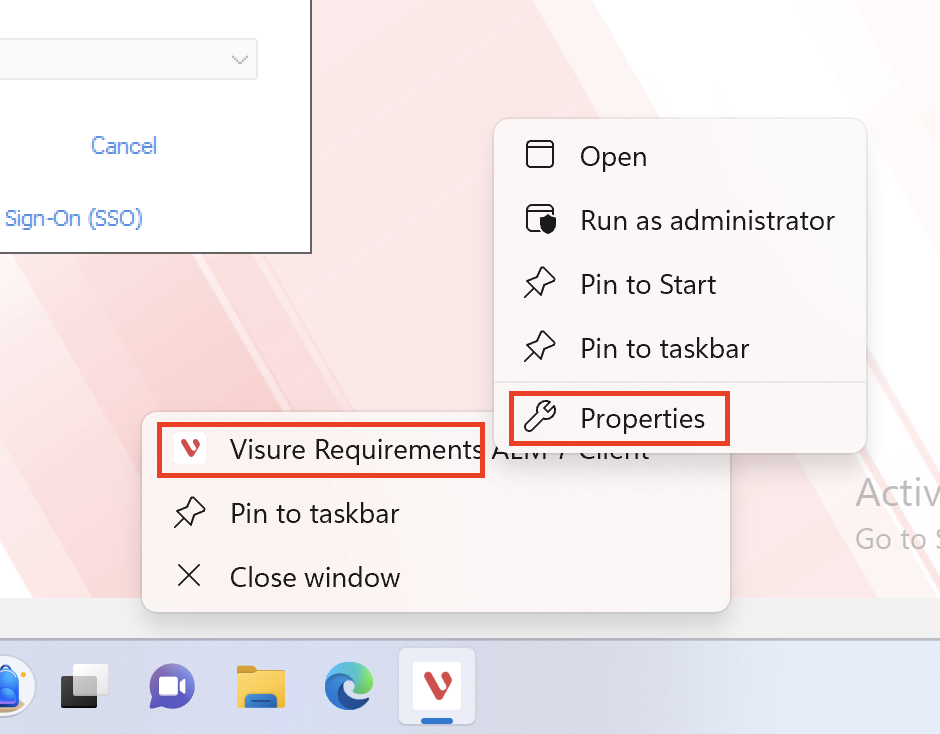Screen dimensions: 940x734
Task: Open Properties from the context menu
Action: tap(680, 418)
